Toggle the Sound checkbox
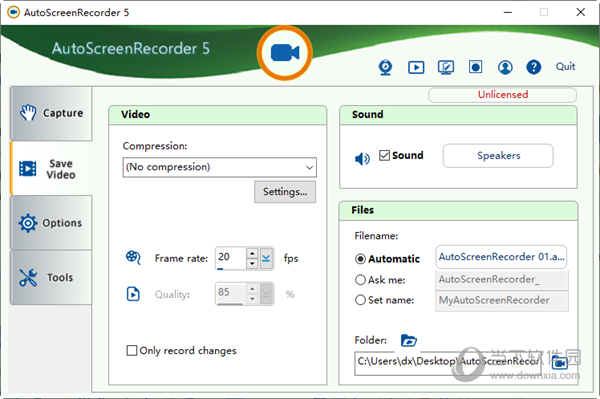The height and width of the screenshot is (399, 600). pyautogui.click(x=384, y=155)
